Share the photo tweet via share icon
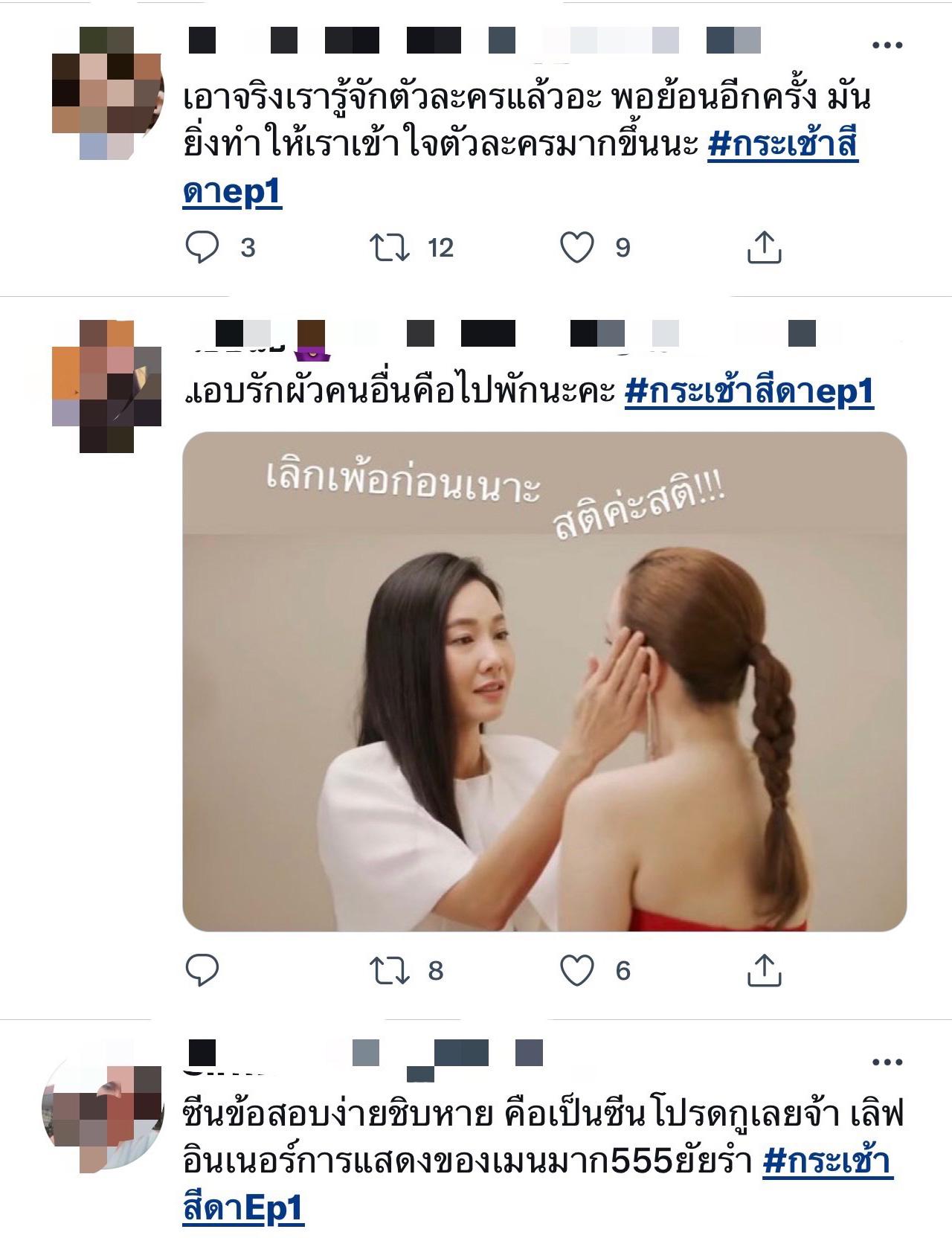The height and width of the screenshot is (1238, 952). pyautogui.click(x=764, y=970)
